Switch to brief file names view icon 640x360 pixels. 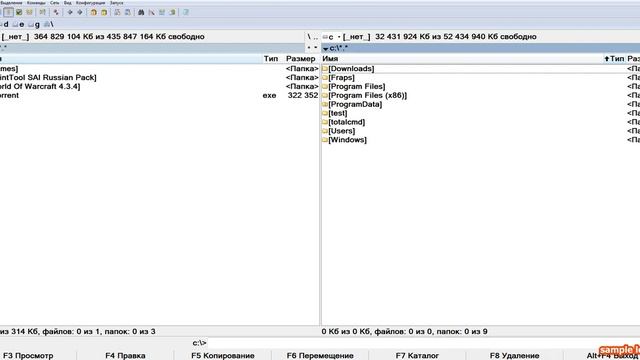click(8, 12)
